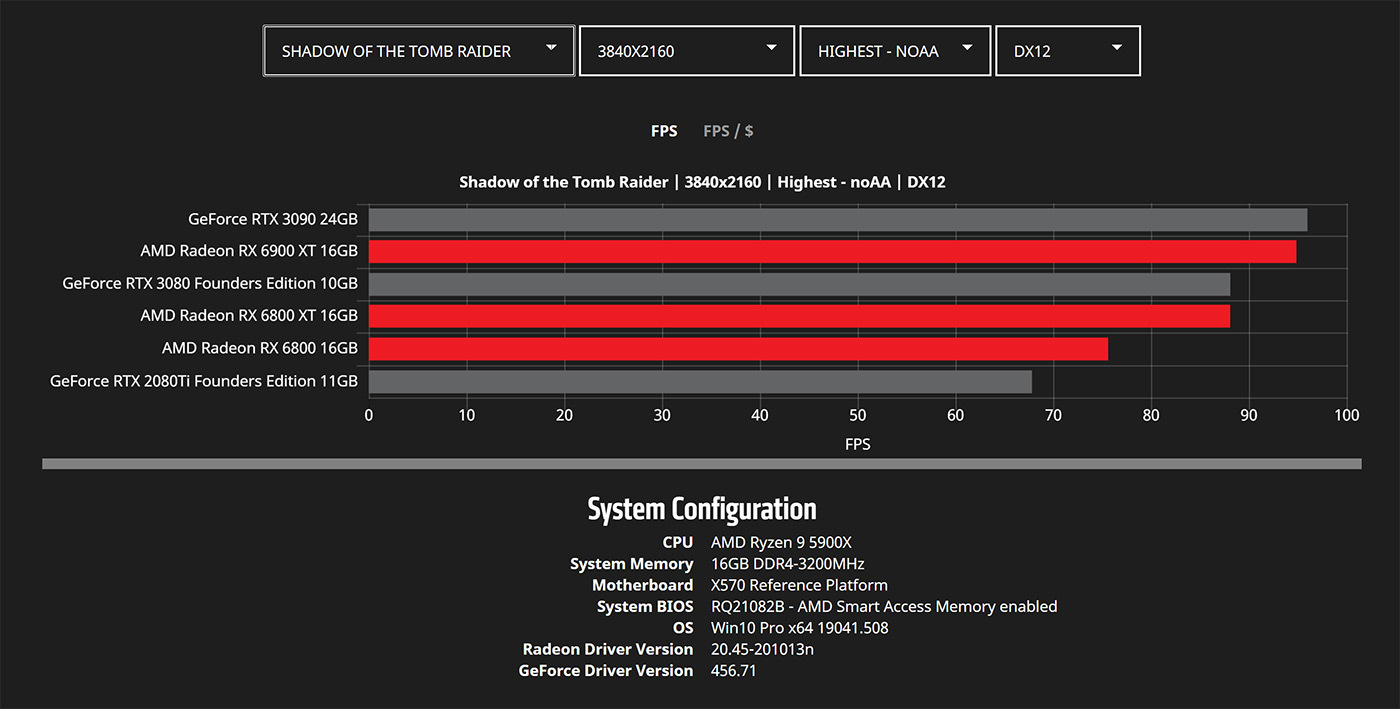Open the Highest - NoAA quality dropdown

click(895, 51)
